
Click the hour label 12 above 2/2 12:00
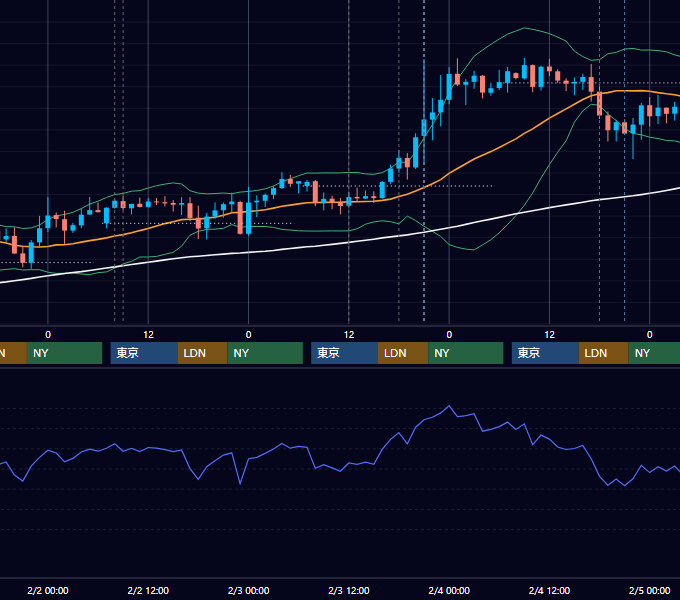(148, 335)
